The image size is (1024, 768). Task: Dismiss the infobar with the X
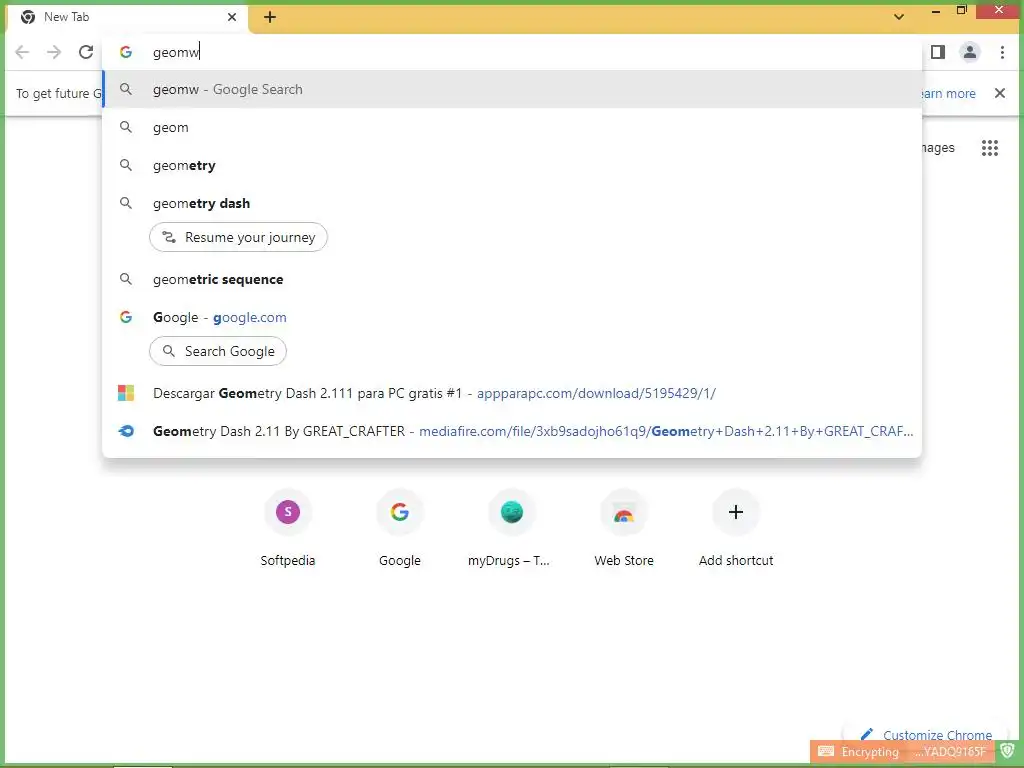pos(999,93)
